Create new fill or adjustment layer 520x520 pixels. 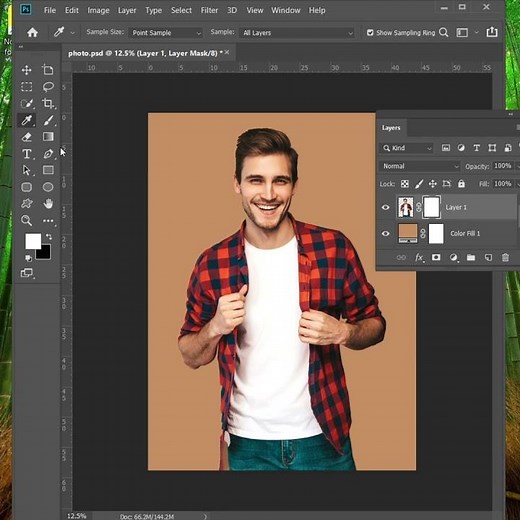(453, 258)
